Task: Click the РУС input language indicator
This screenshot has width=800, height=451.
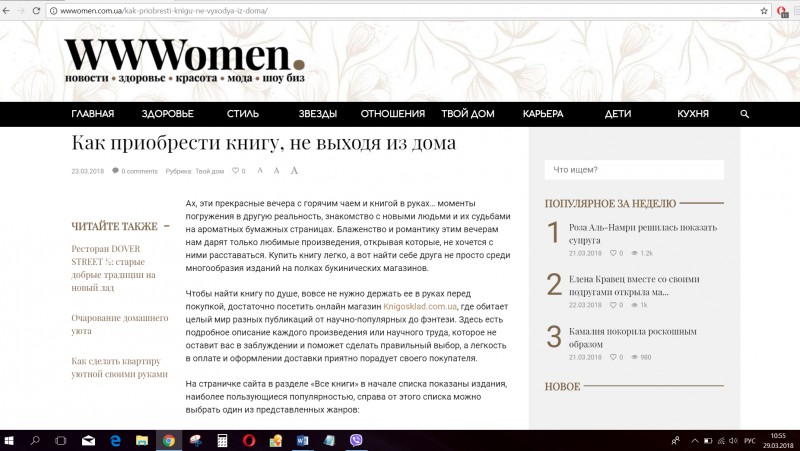Action: tap(749, 441)
